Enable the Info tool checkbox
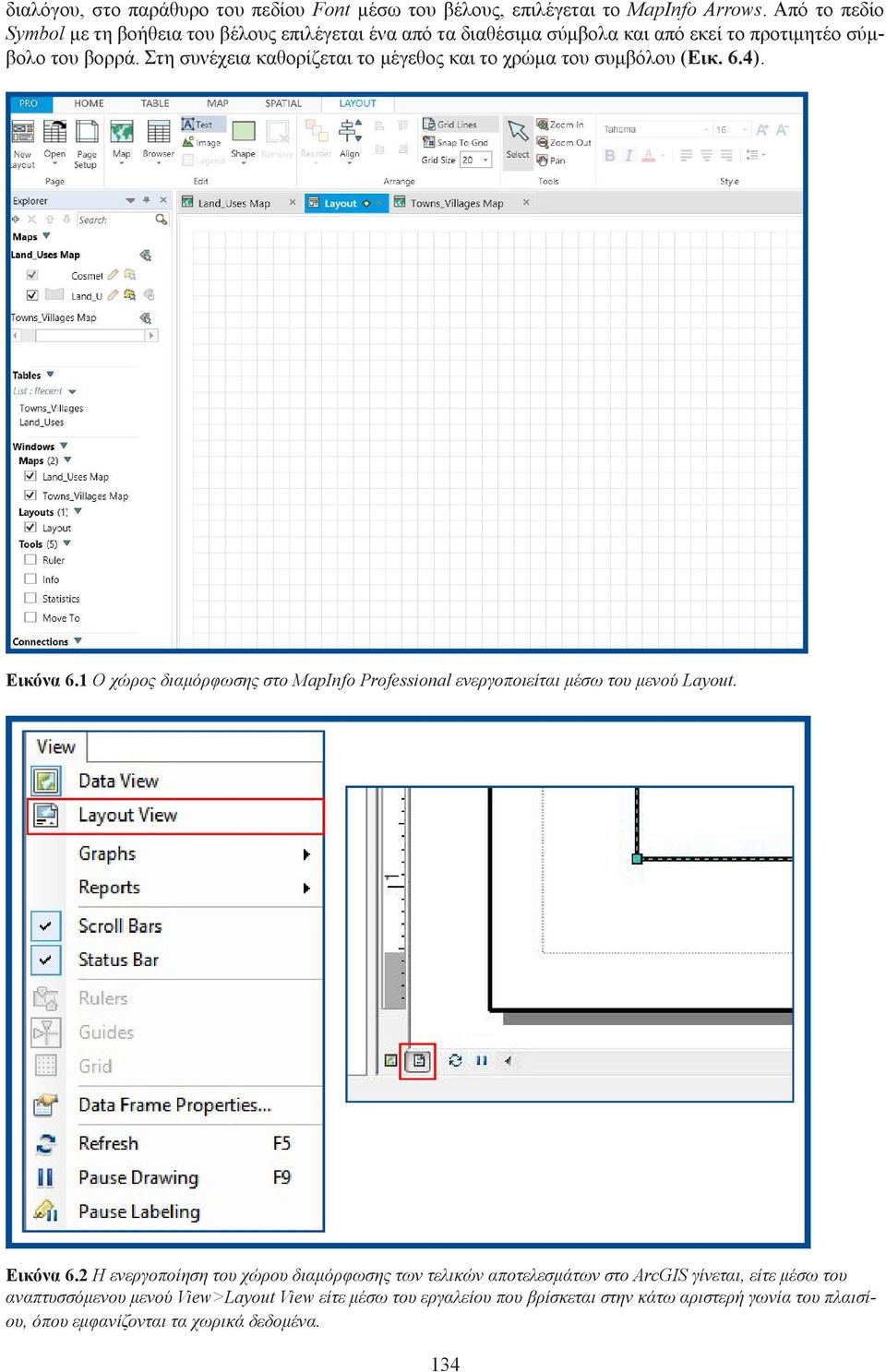The height and width of the screenshot is (1372, 886). [30, 579]
